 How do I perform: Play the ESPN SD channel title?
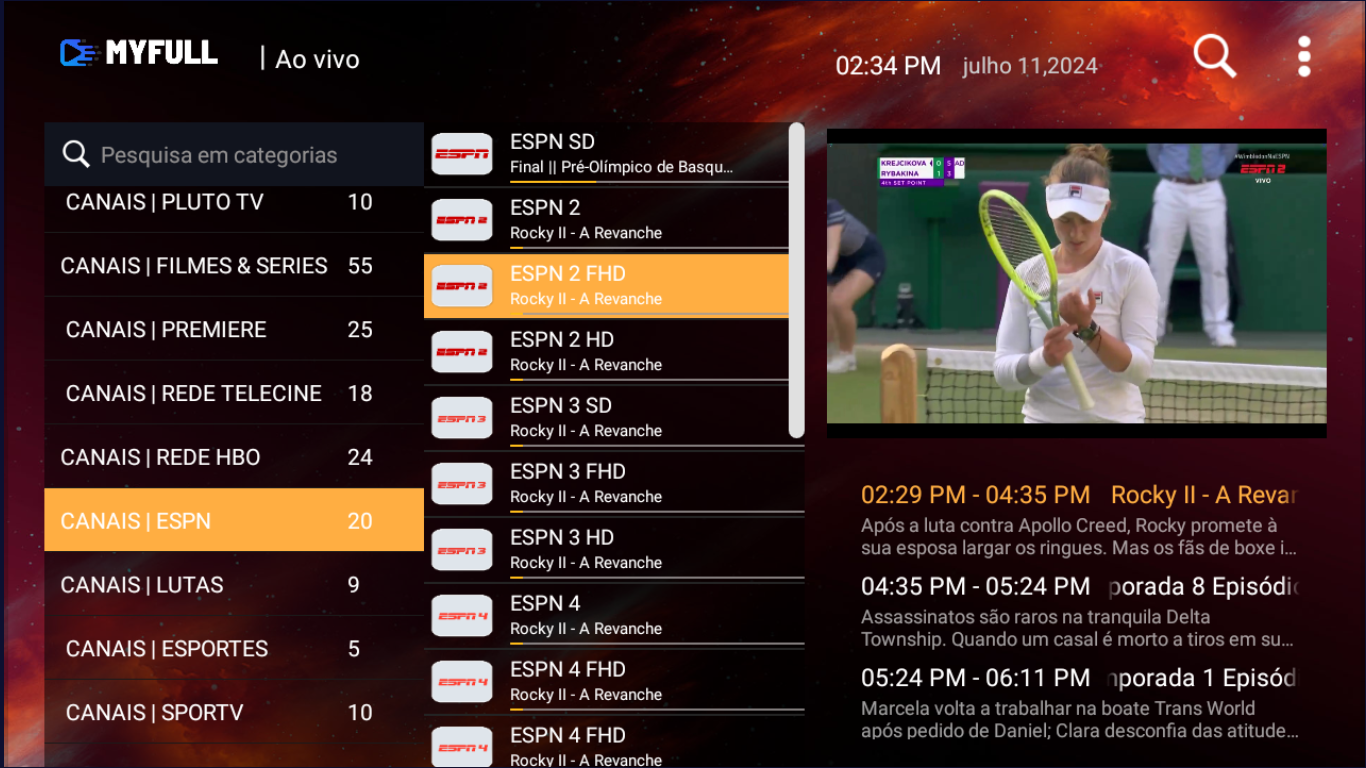(x=552, y=142)
